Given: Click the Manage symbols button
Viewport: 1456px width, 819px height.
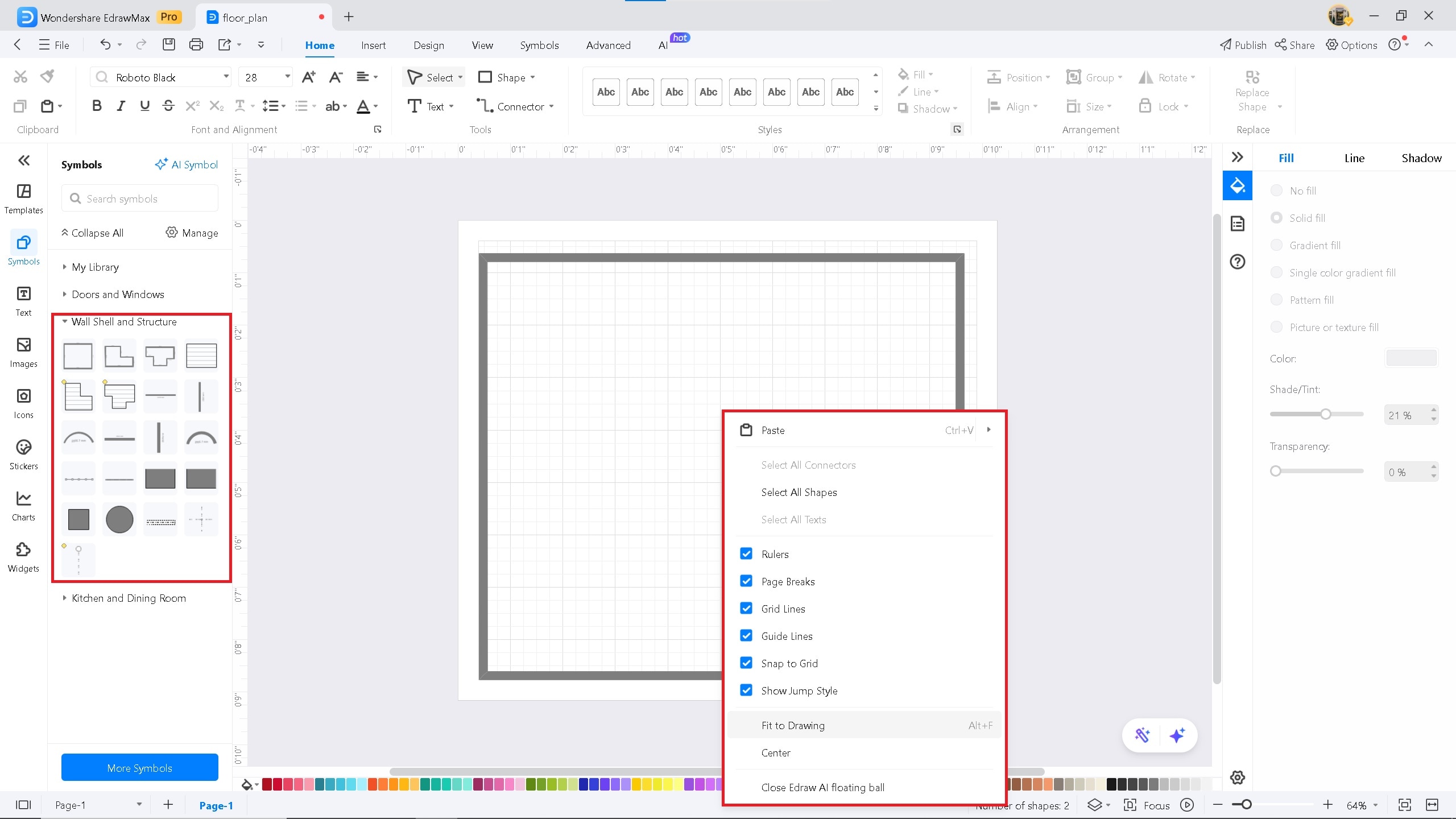Looking at the screenshot, I should tap(192, 233).
